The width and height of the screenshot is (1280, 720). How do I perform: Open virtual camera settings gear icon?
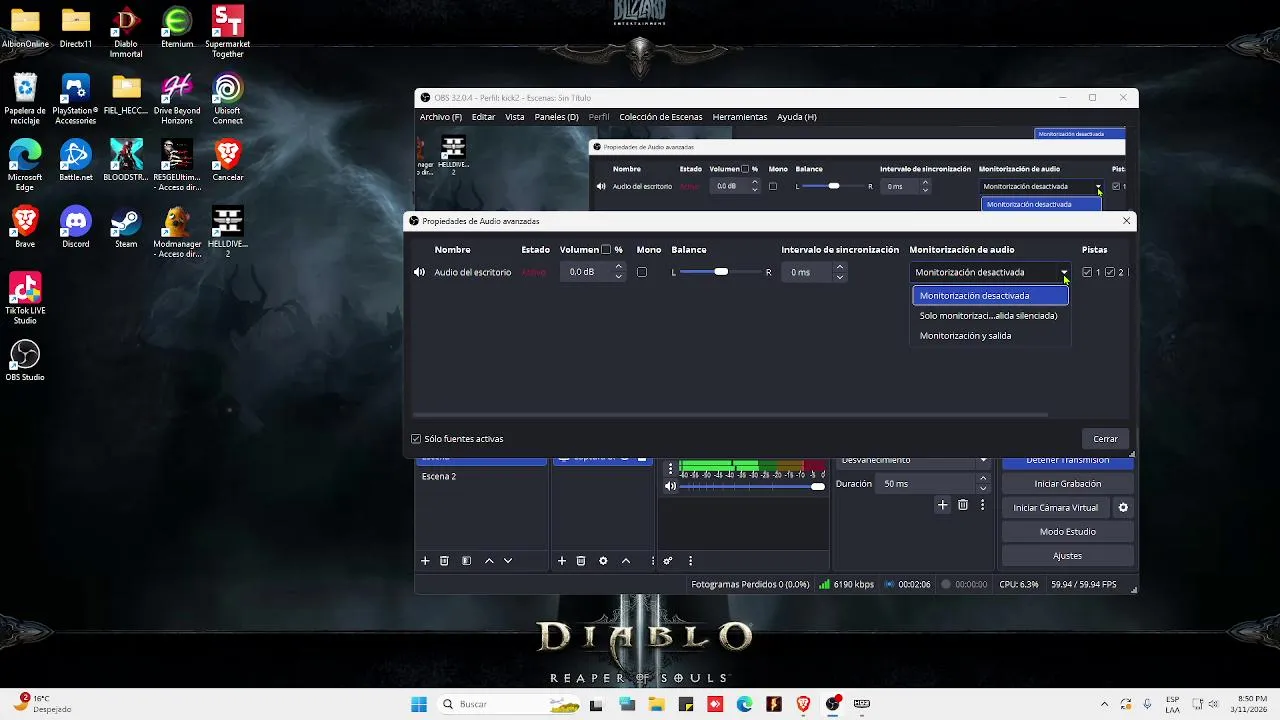click(1123, 508)
